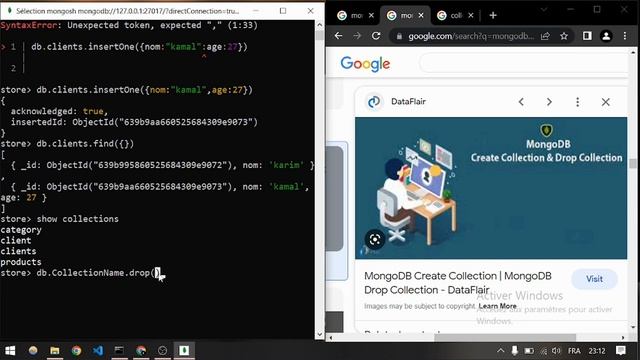
Task: Show hidden system tray icons
Action: (x=500, y=351)
